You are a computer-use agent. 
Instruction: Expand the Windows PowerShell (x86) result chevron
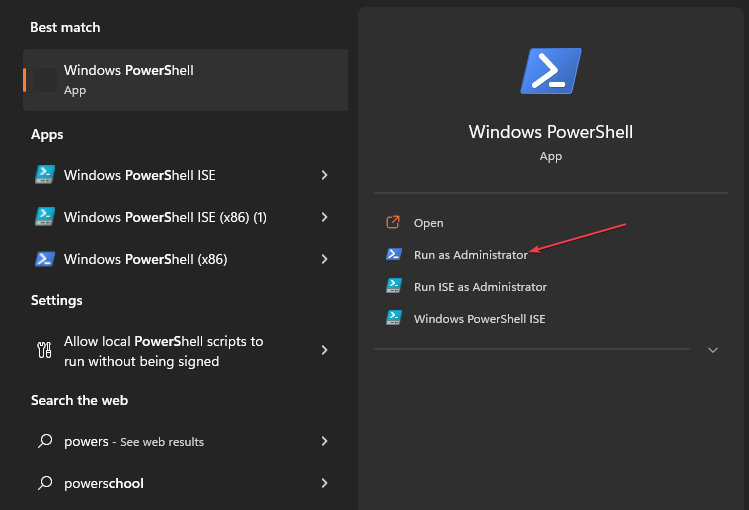click(x=324, y=259)
